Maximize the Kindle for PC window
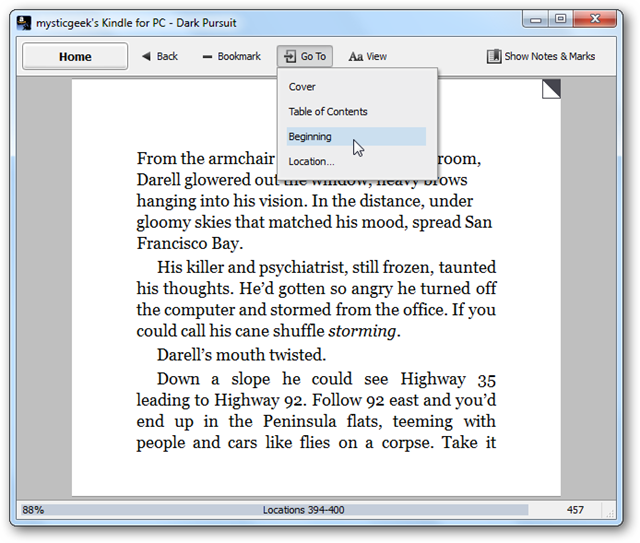This screenshot has height=543, width=640. tap(560, 19)
